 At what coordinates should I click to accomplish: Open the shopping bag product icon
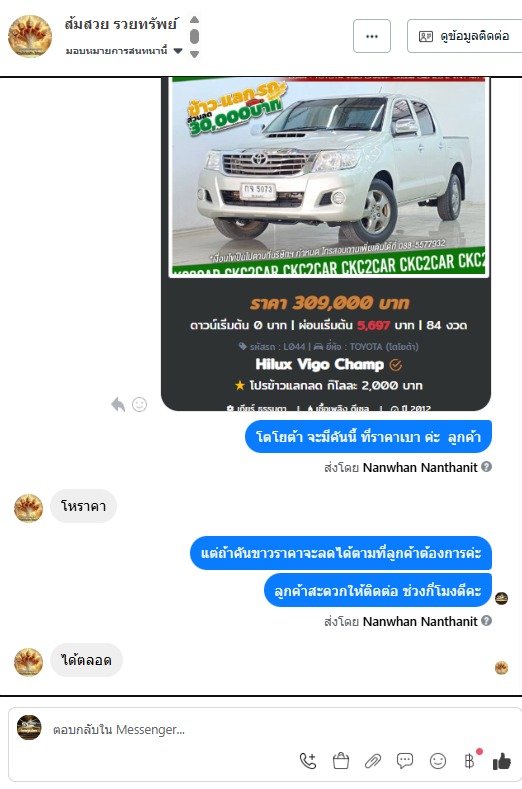pos(341,761)
